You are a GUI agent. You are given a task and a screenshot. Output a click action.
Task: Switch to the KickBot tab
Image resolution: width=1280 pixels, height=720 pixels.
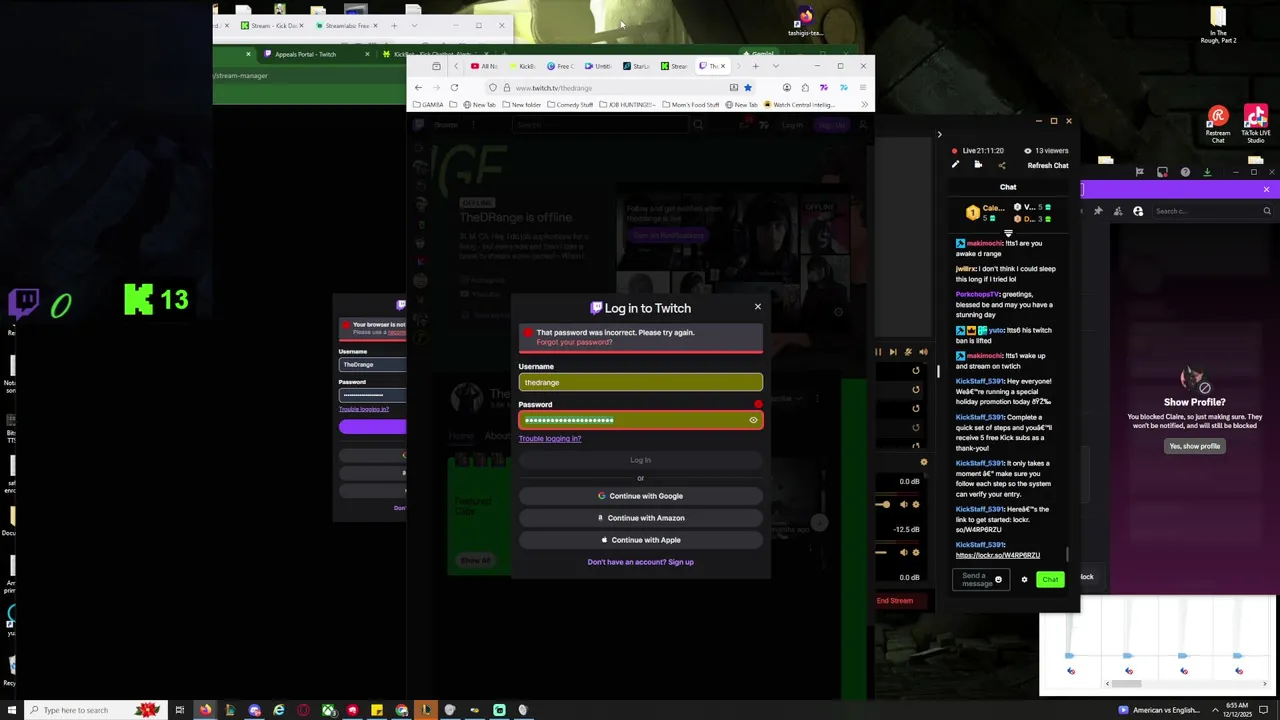(522, 66)
